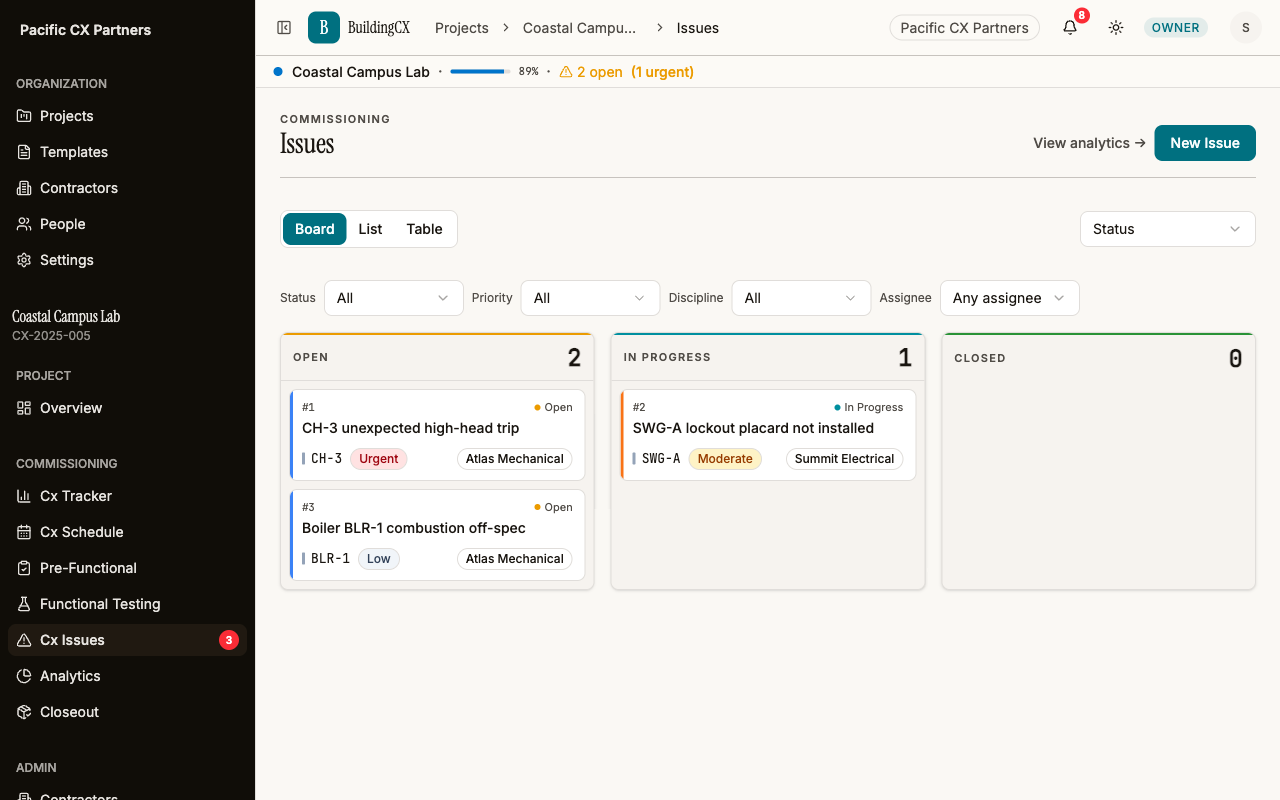Click the Open status on issue #1
This screenshot has height=800, width=1280.
click(x=553, y=407)
